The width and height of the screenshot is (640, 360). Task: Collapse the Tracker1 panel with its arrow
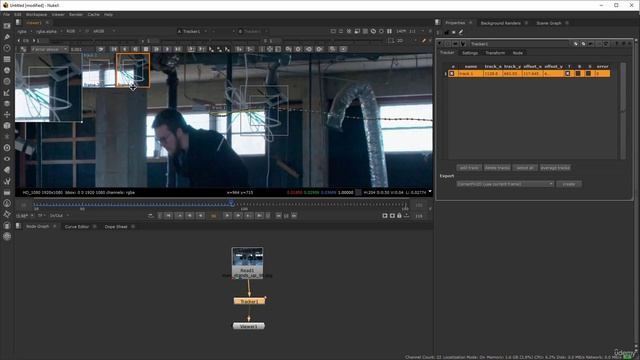click(x=440, y=44)
